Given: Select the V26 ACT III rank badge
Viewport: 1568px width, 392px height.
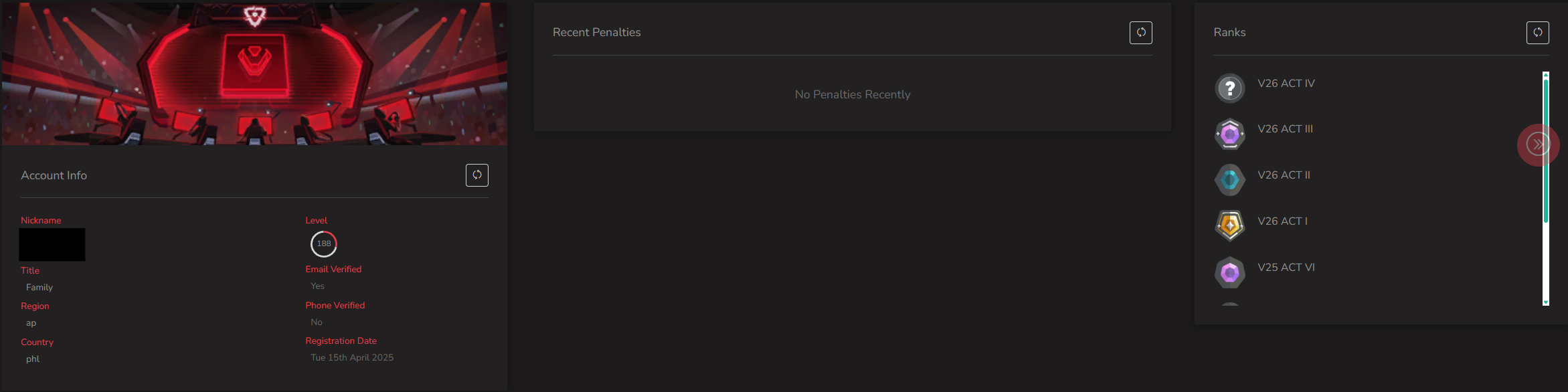Looking at the screenshot, I should [x=1229, y=134].
